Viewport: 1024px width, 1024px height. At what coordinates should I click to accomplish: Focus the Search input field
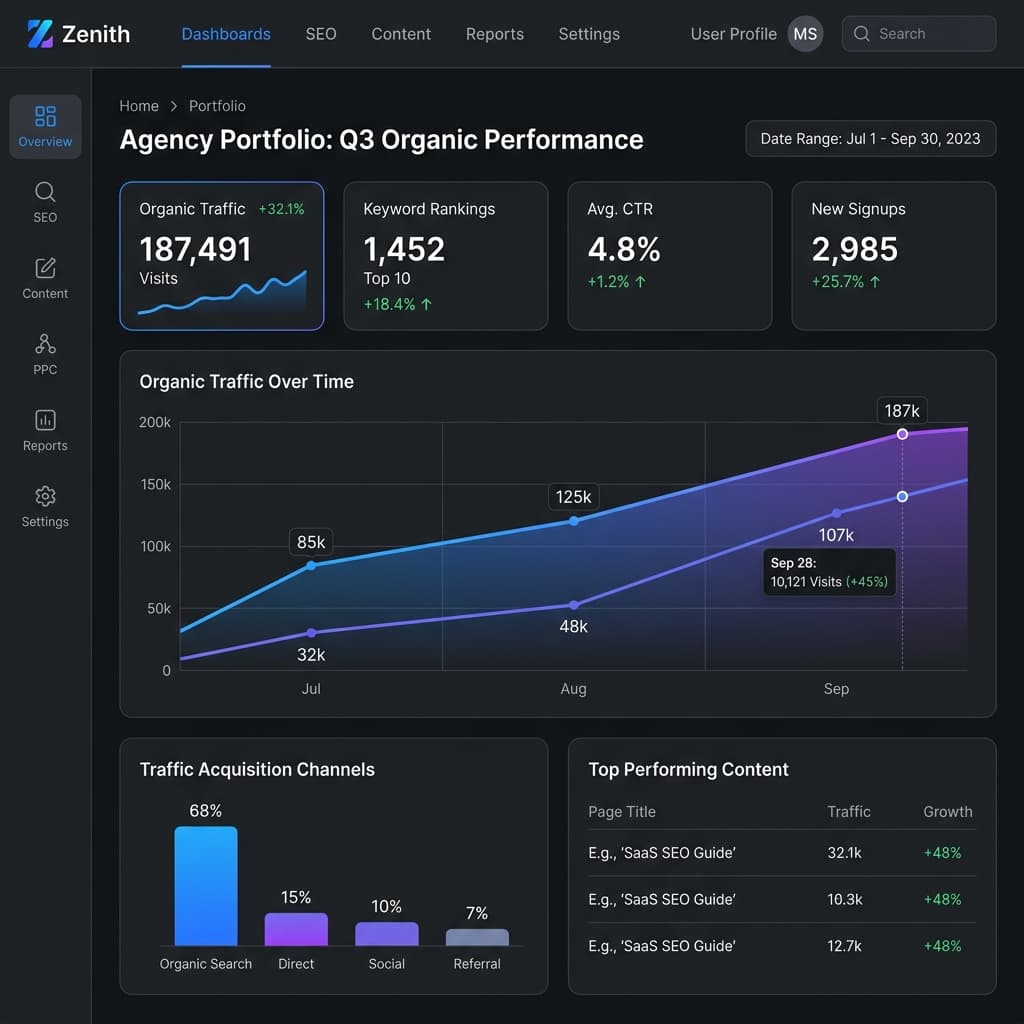point(919,33)
